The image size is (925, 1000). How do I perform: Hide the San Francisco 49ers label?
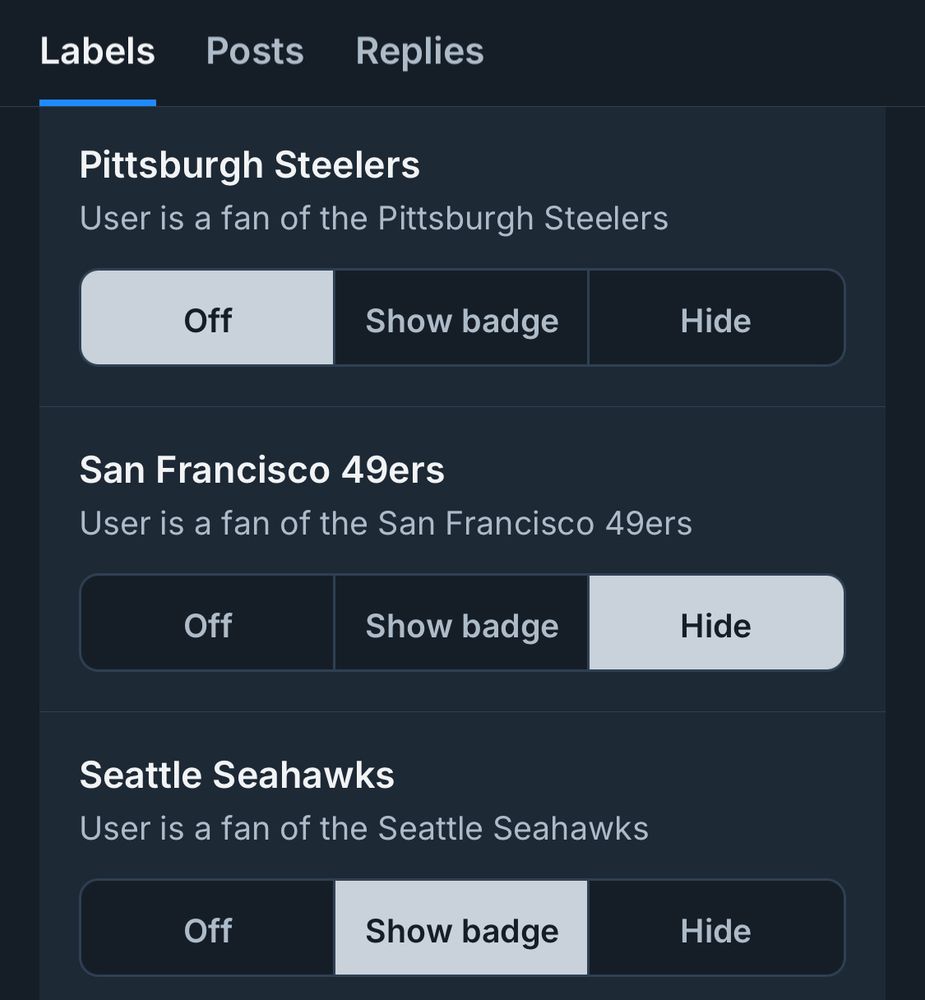(x=716, y=623)
